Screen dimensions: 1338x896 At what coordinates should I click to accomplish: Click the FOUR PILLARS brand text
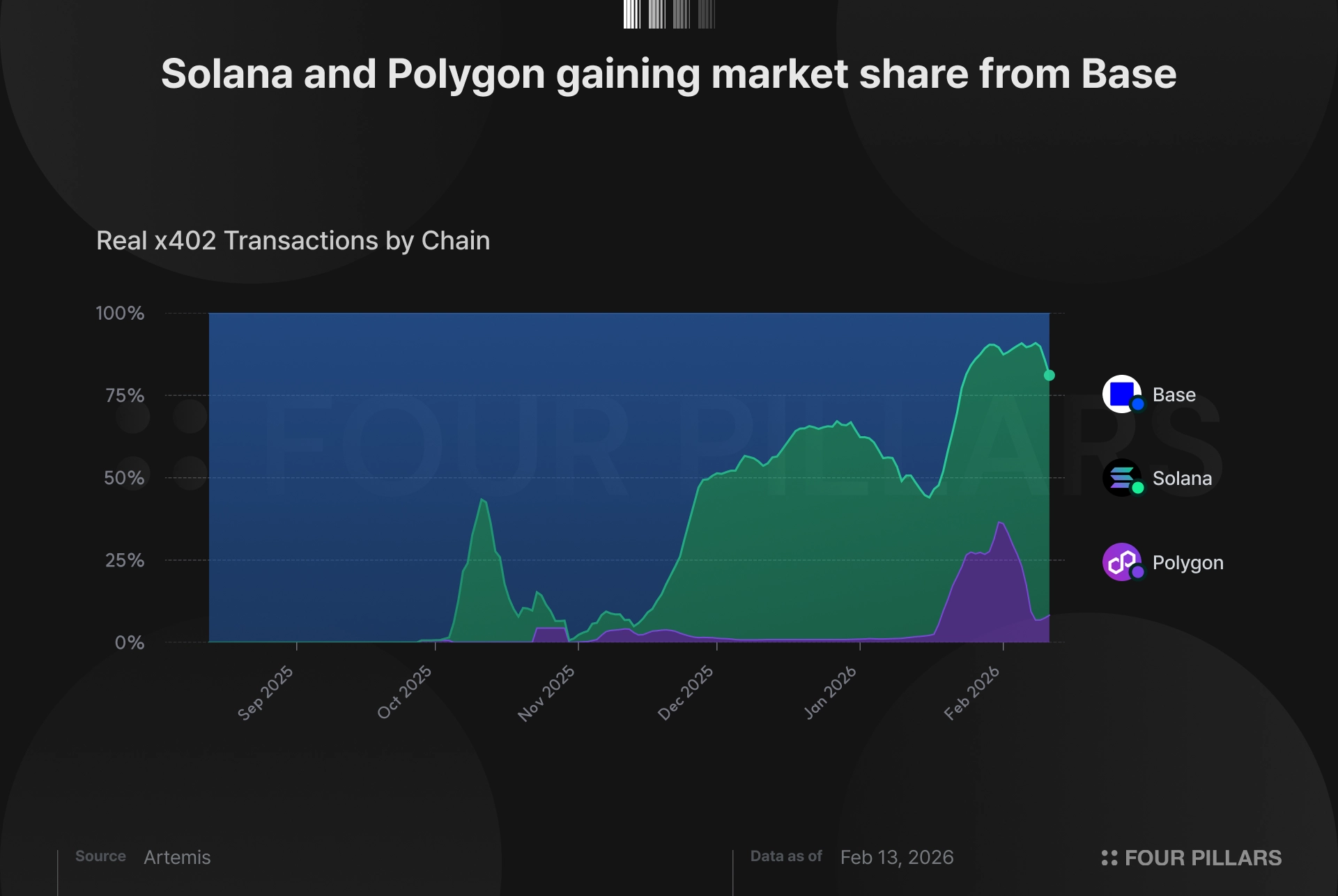coord(1203,858)
